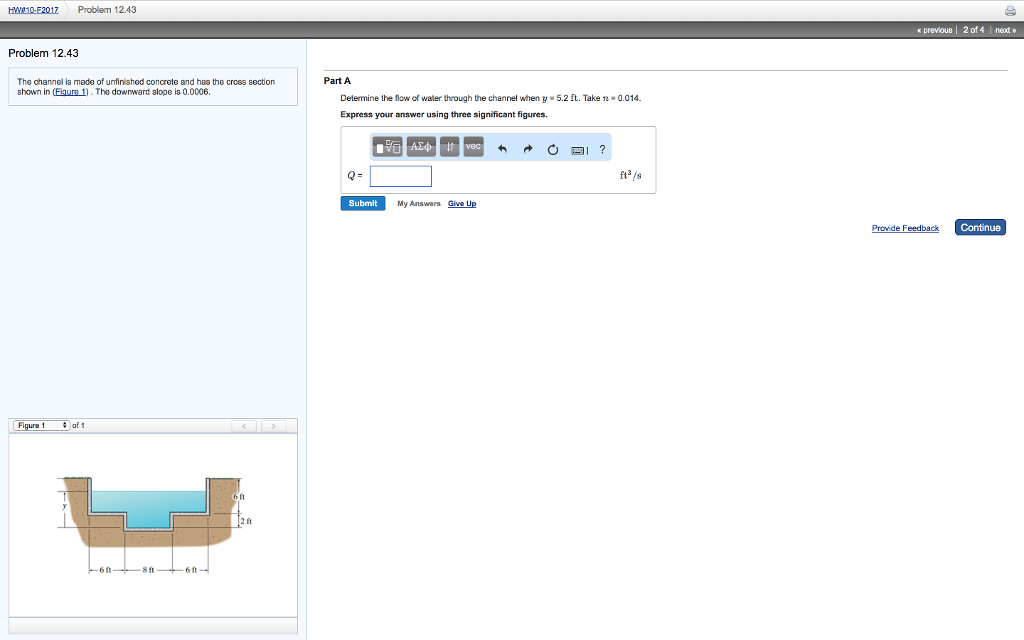Reset the answer field with circular arrow
Image resolution: width=1024 pixels, height=640 pixels.
(552, 150)
